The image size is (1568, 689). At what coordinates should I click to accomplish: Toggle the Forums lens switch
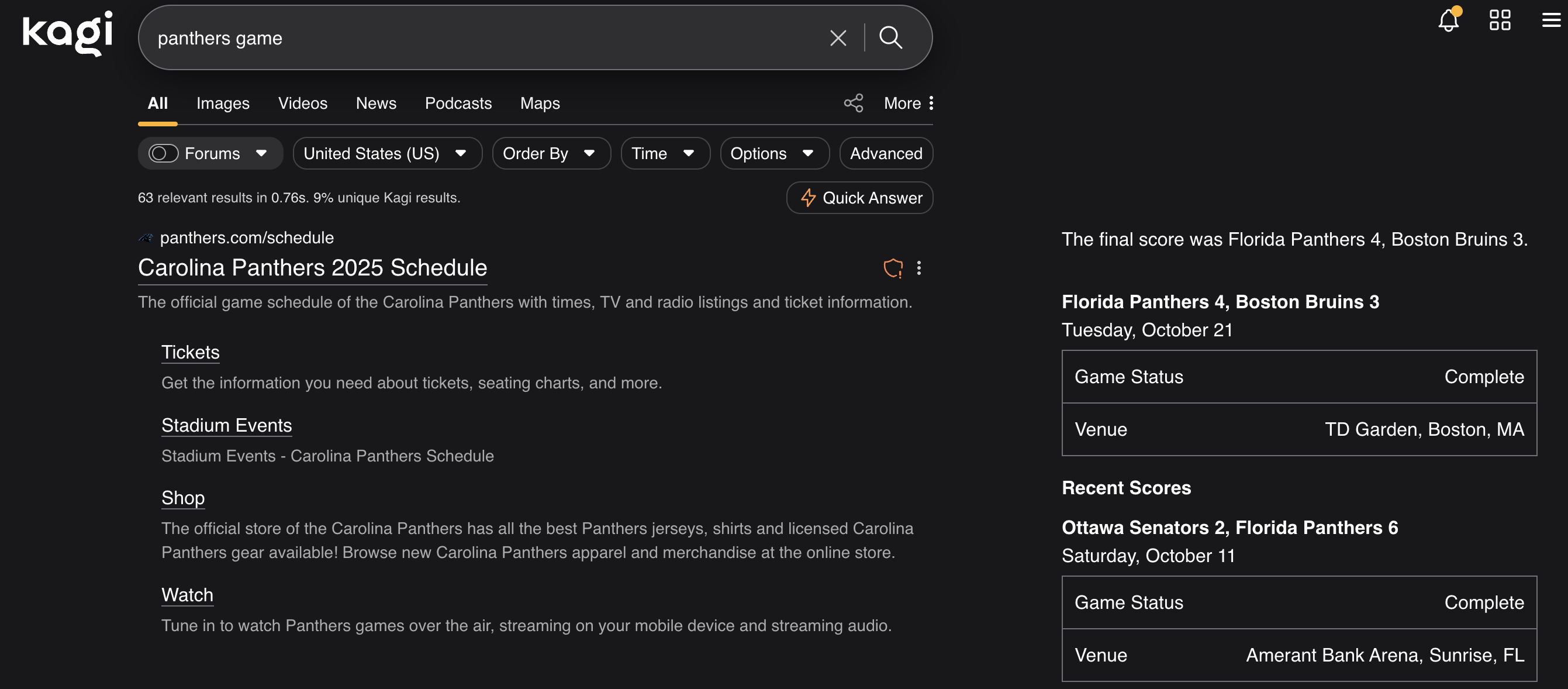(x=163, y=153)
